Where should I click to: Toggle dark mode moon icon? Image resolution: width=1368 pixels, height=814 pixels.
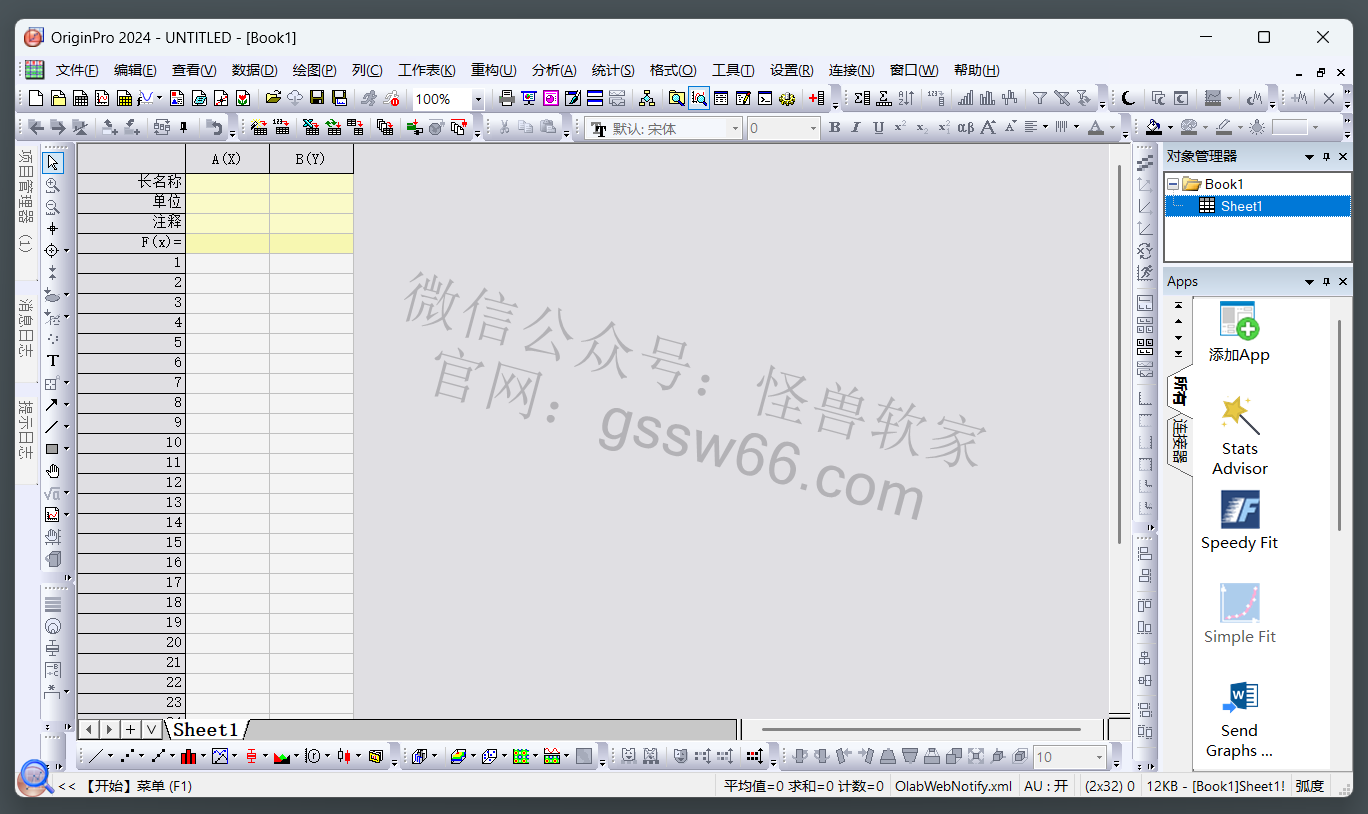[1128, 98]
